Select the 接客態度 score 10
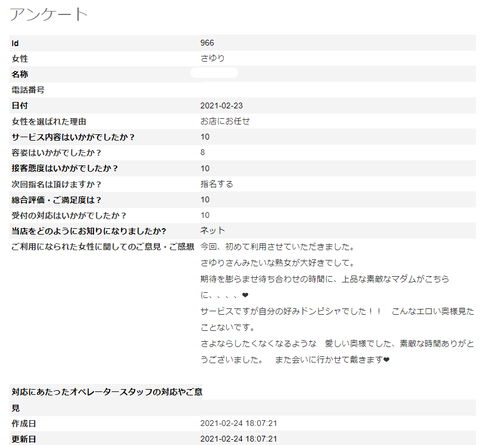480x445 pixels. point(205,168)
